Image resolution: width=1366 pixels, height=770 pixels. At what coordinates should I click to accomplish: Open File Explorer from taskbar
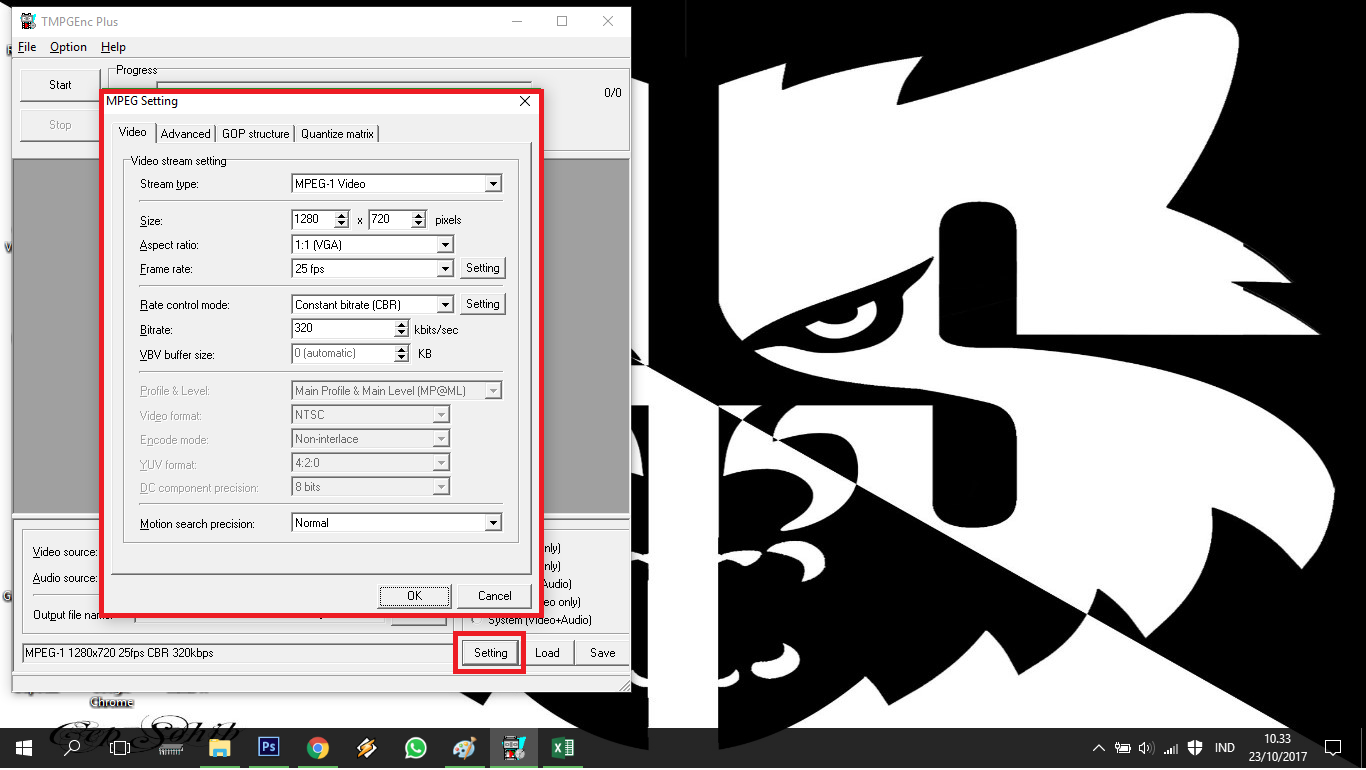pyautogui.click(x=220, y=747)
